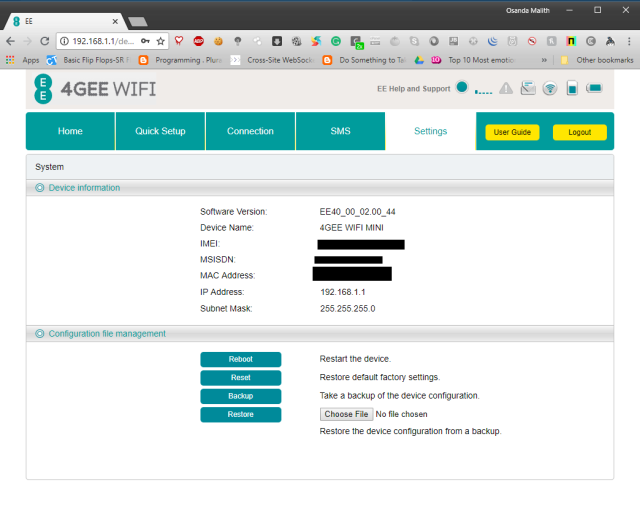The width and height of the screenshot is (640, 523).
Task: Open the Cross-Site WebSock bookmark
Action: 273,60
